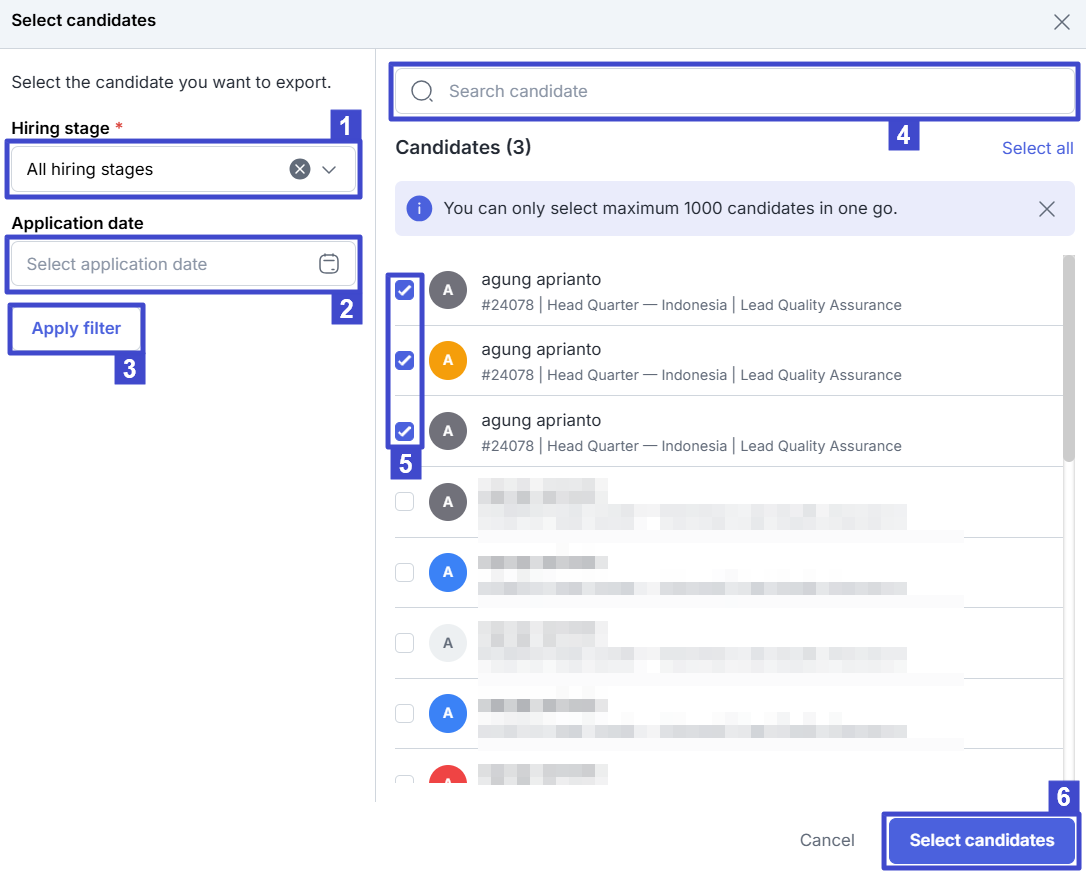Click the search magnifier icon
The height and width of the screenshot is (875, 1086).
pos(422,91)
